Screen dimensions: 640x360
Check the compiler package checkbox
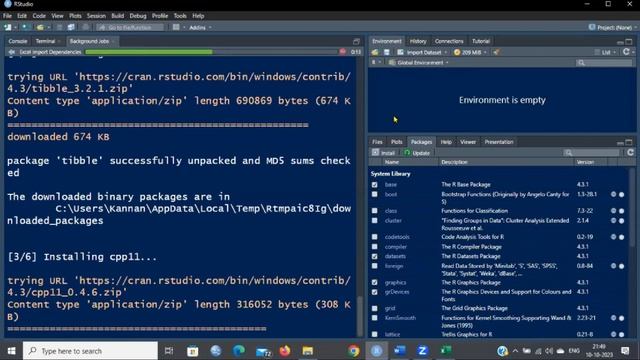point(374,247)
